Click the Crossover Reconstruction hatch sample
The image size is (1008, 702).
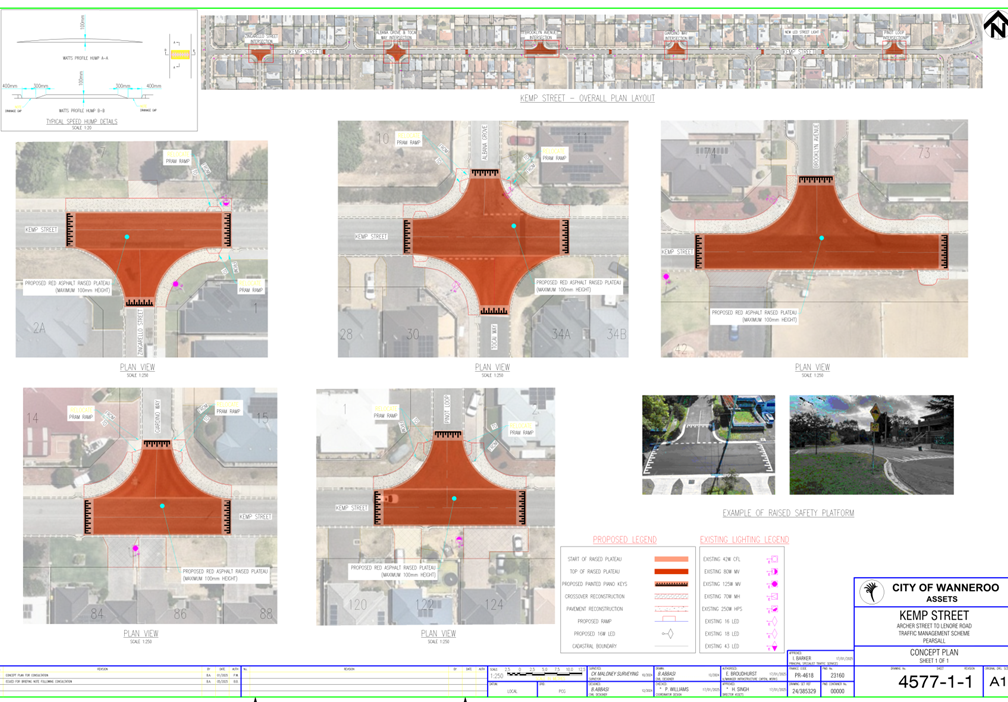tap(670, 596)
